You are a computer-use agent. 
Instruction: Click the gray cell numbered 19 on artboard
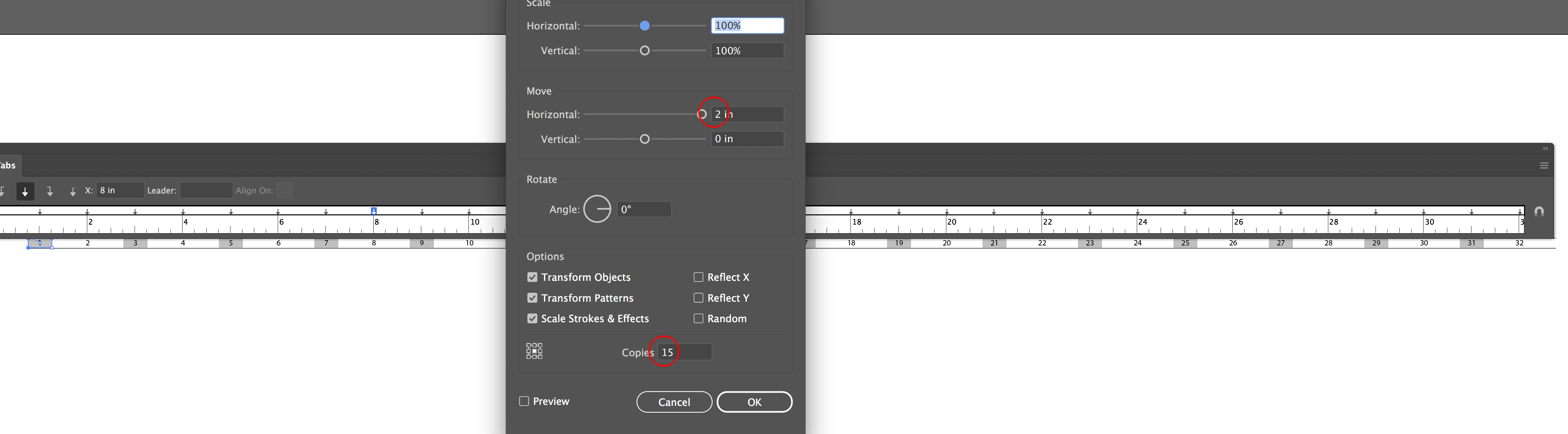click(899, 243)
